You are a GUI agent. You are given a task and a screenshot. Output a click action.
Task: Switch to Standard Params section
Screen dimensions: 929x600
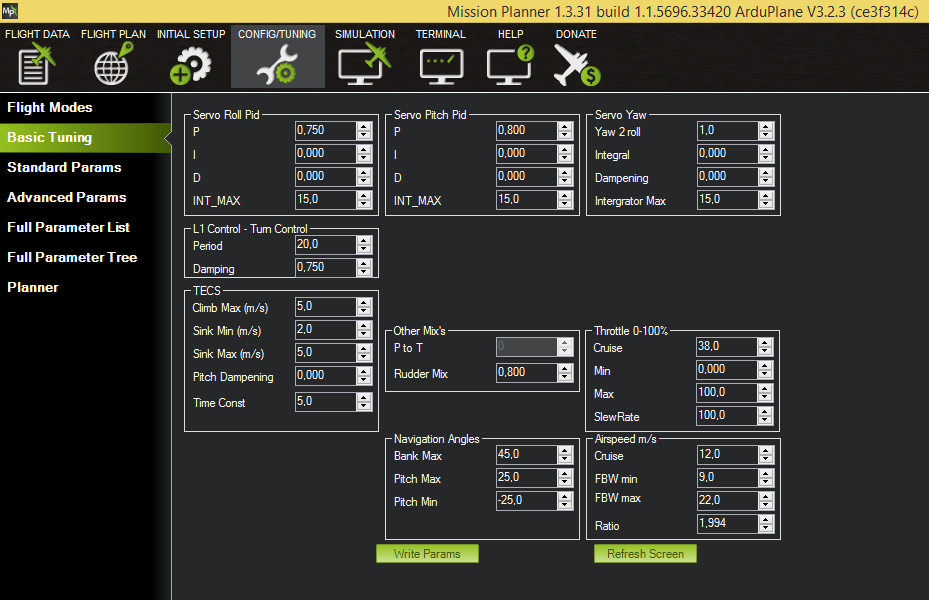point(64,167)
